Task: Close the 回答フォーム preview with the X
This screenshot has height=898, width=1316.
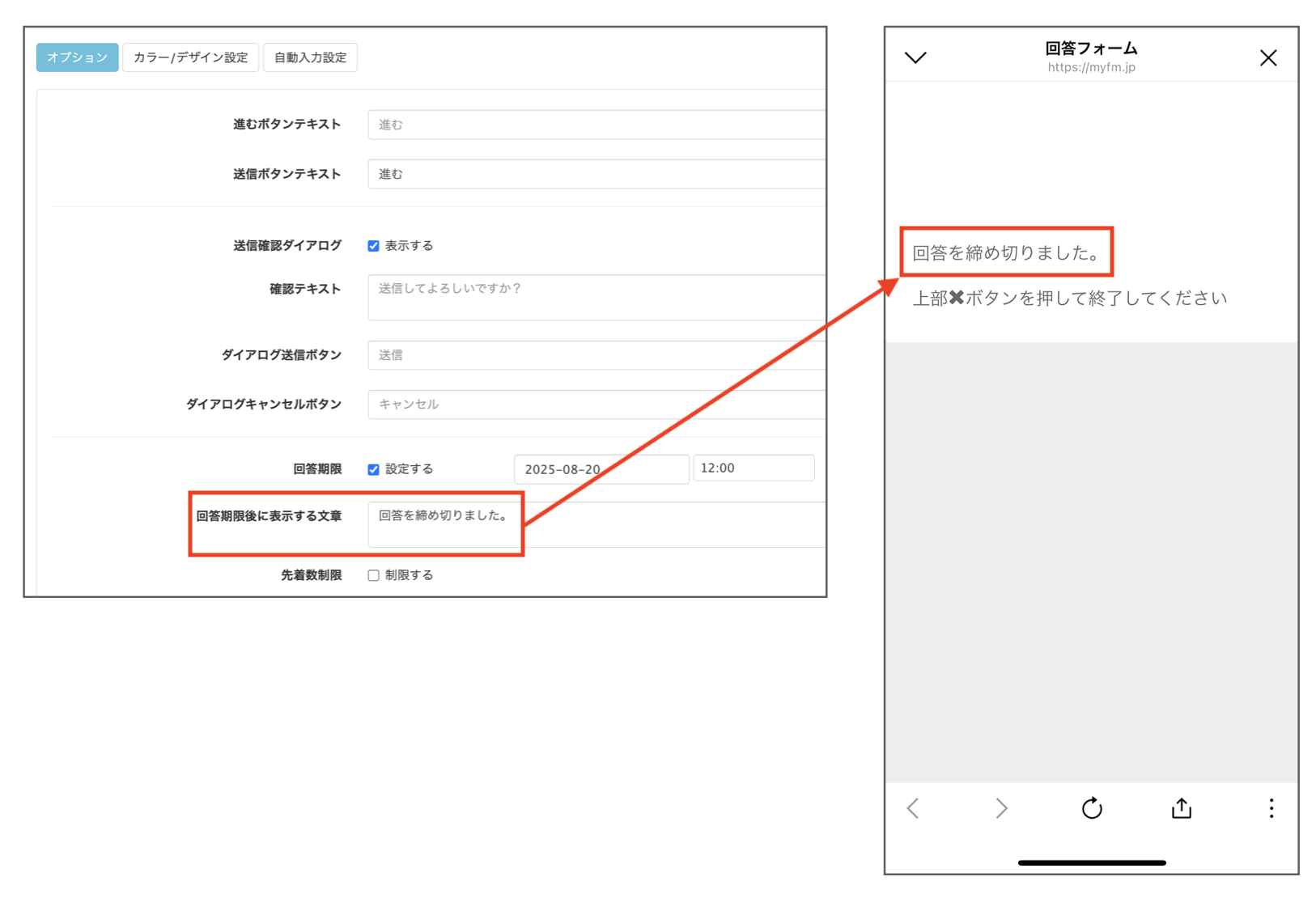Action: click(1268, 57)
